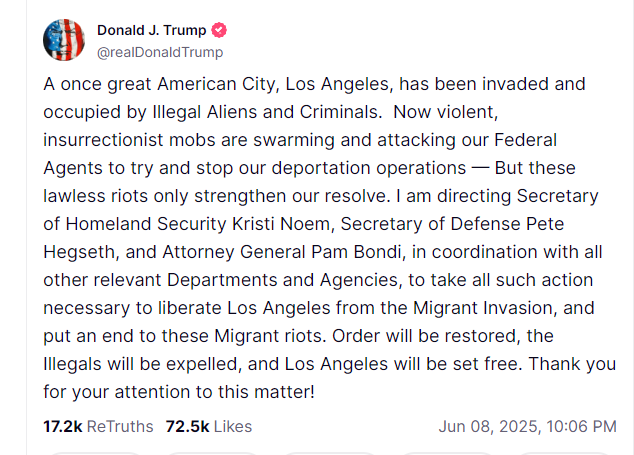This screenshot has width=634, height=455.
Task: Click the action button under Likes count
Action: pos(213,453)
